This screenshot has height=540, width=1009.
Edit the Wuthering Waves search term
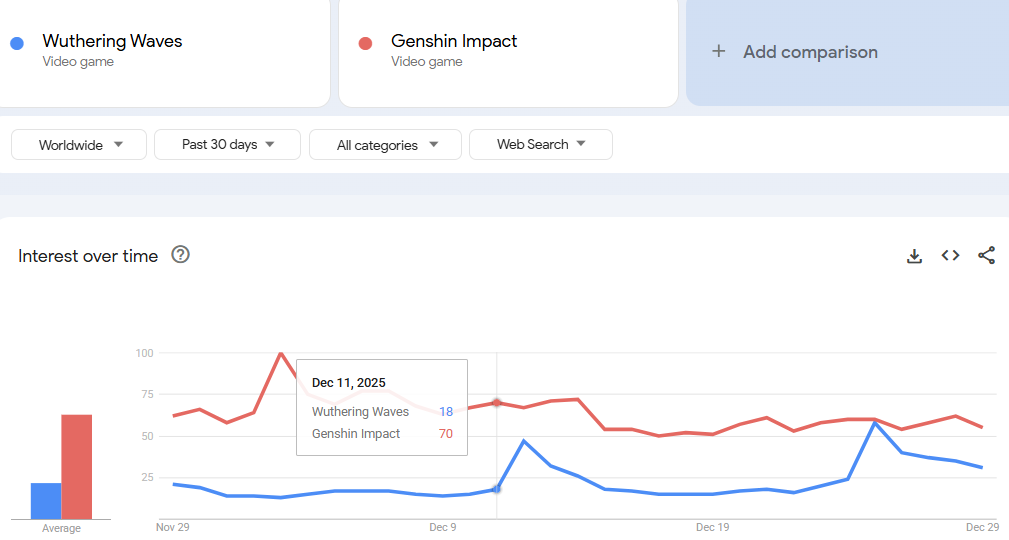tap(112, 42)
